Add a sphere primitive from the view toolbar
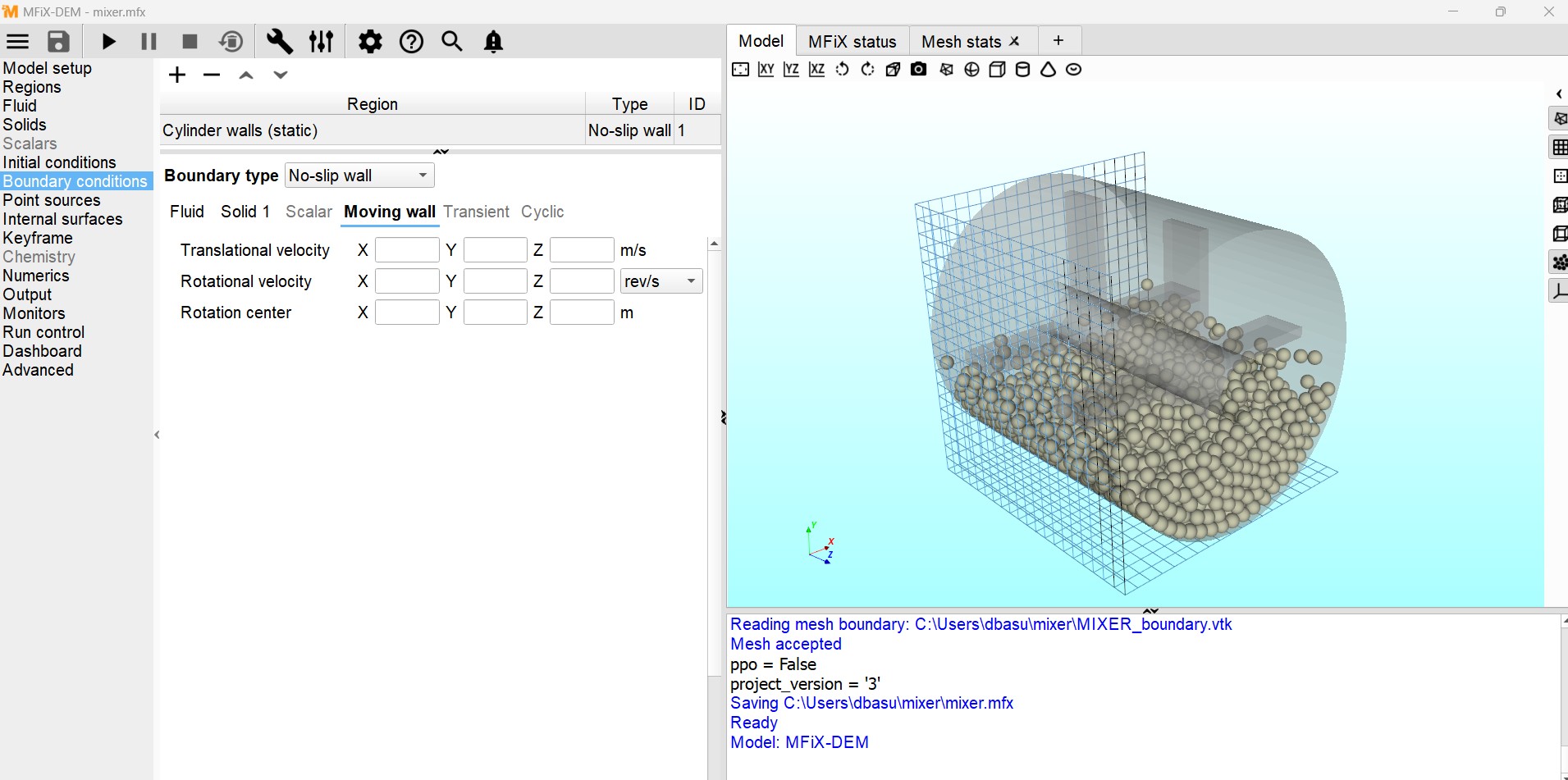Image resolution: width=1568 pixels, height=780 pixels. click(971, 70)
